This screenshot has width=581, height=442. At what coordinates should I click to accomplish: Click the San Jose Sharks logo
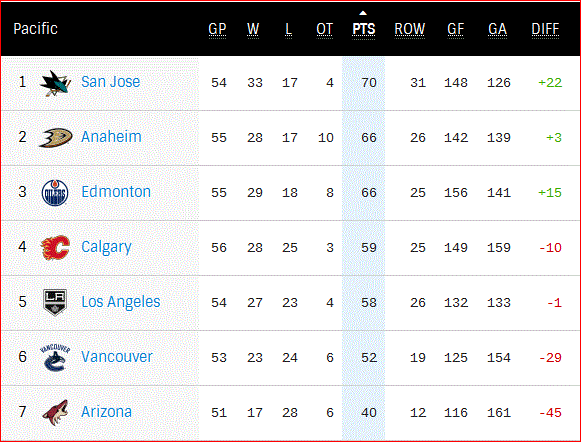(55, 83)
